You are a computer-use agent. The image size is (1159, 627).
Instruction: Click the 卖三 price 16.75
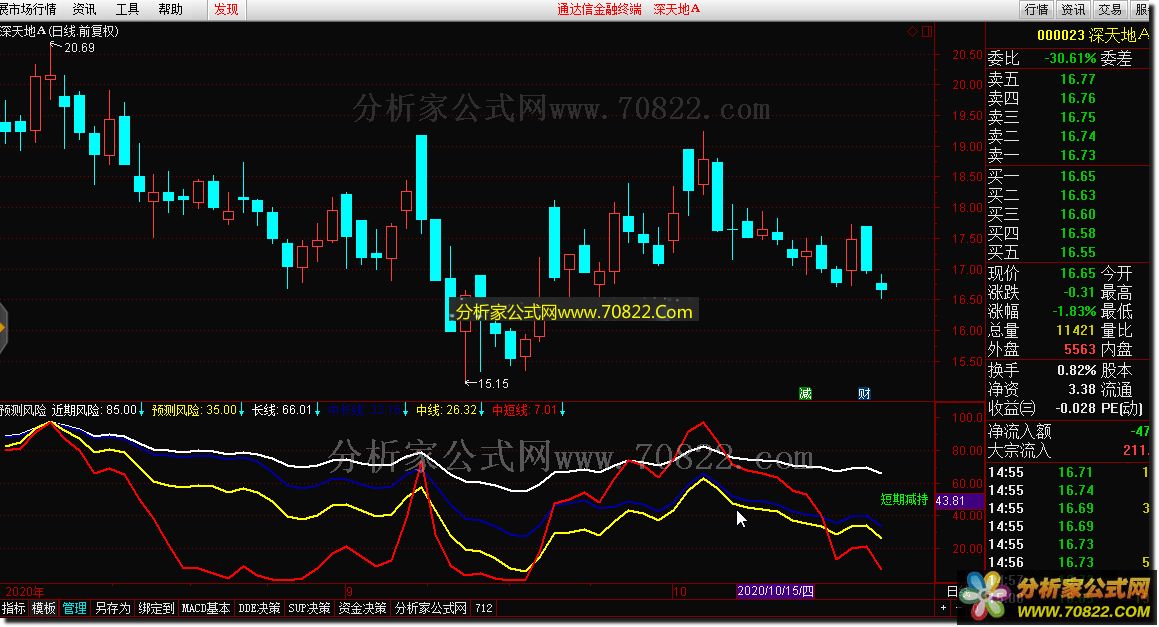pos(1078,117)
